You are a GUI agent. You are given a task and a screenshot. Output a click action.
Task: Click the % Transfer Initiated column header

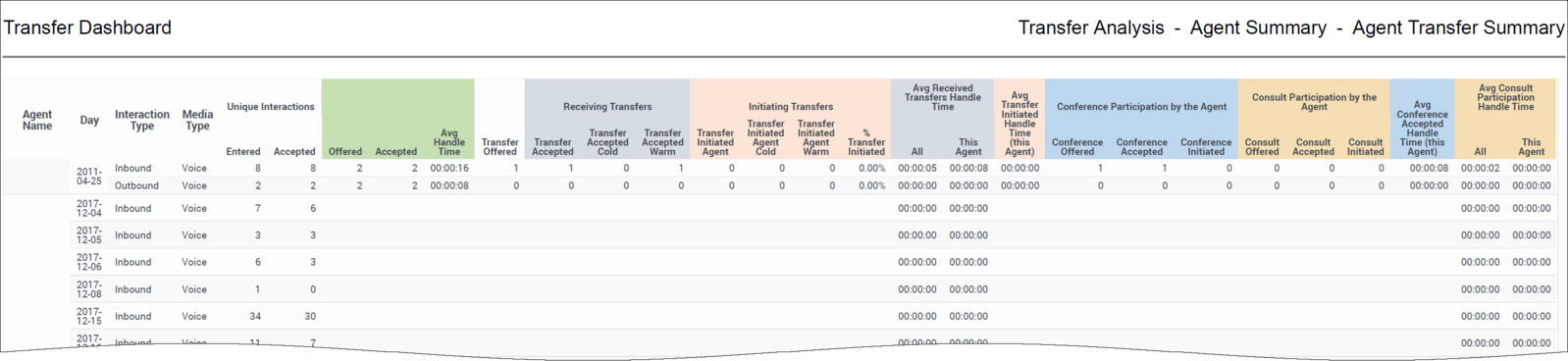pos(866,142)
